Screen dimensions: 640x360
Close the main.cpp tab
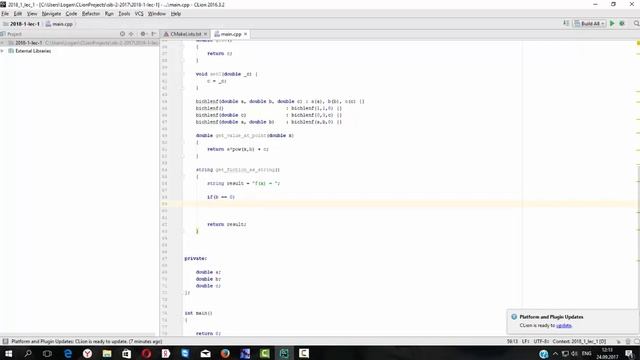(x=245, y=34)
